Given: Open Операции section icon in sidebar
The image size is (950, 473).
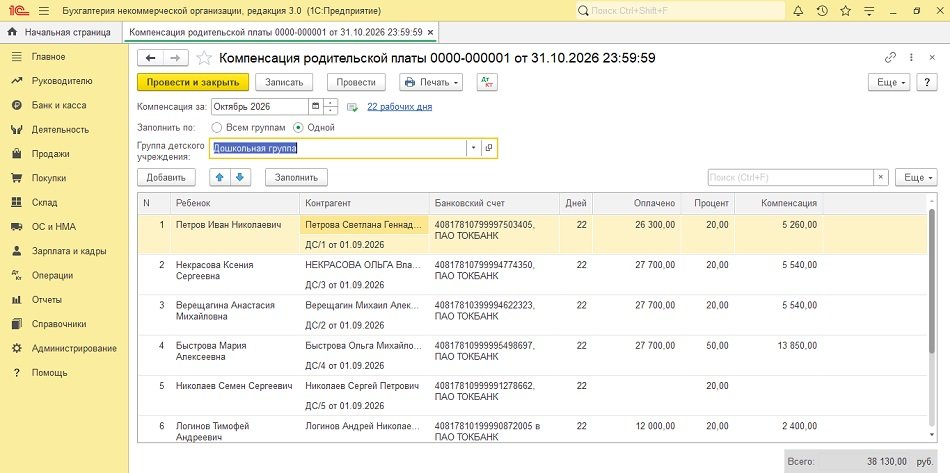Looking at the screenshot, I should 17,275.
